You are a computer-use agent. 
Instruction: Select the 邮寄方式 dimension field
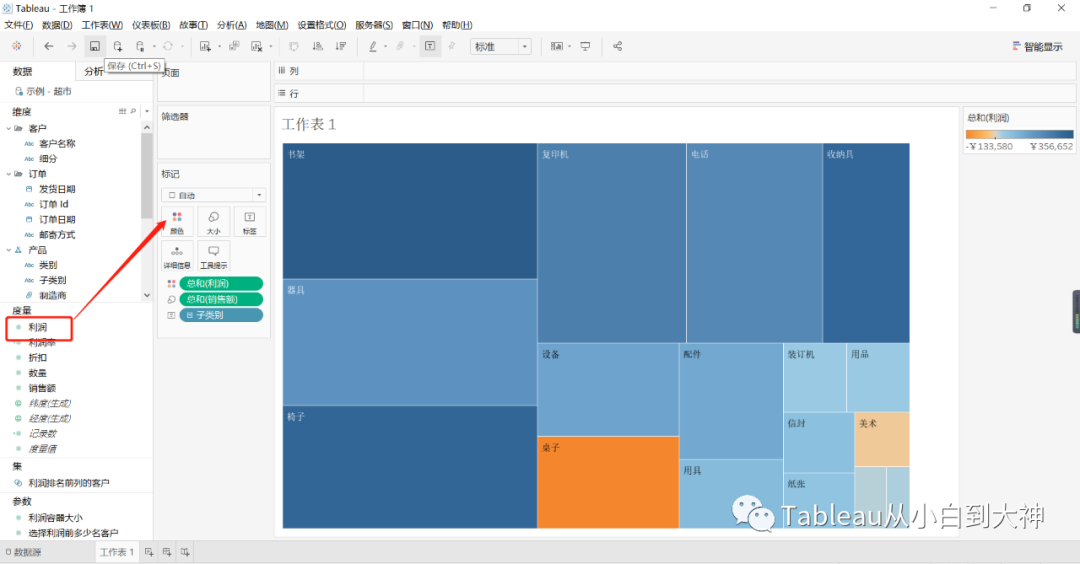pos(57,234)
